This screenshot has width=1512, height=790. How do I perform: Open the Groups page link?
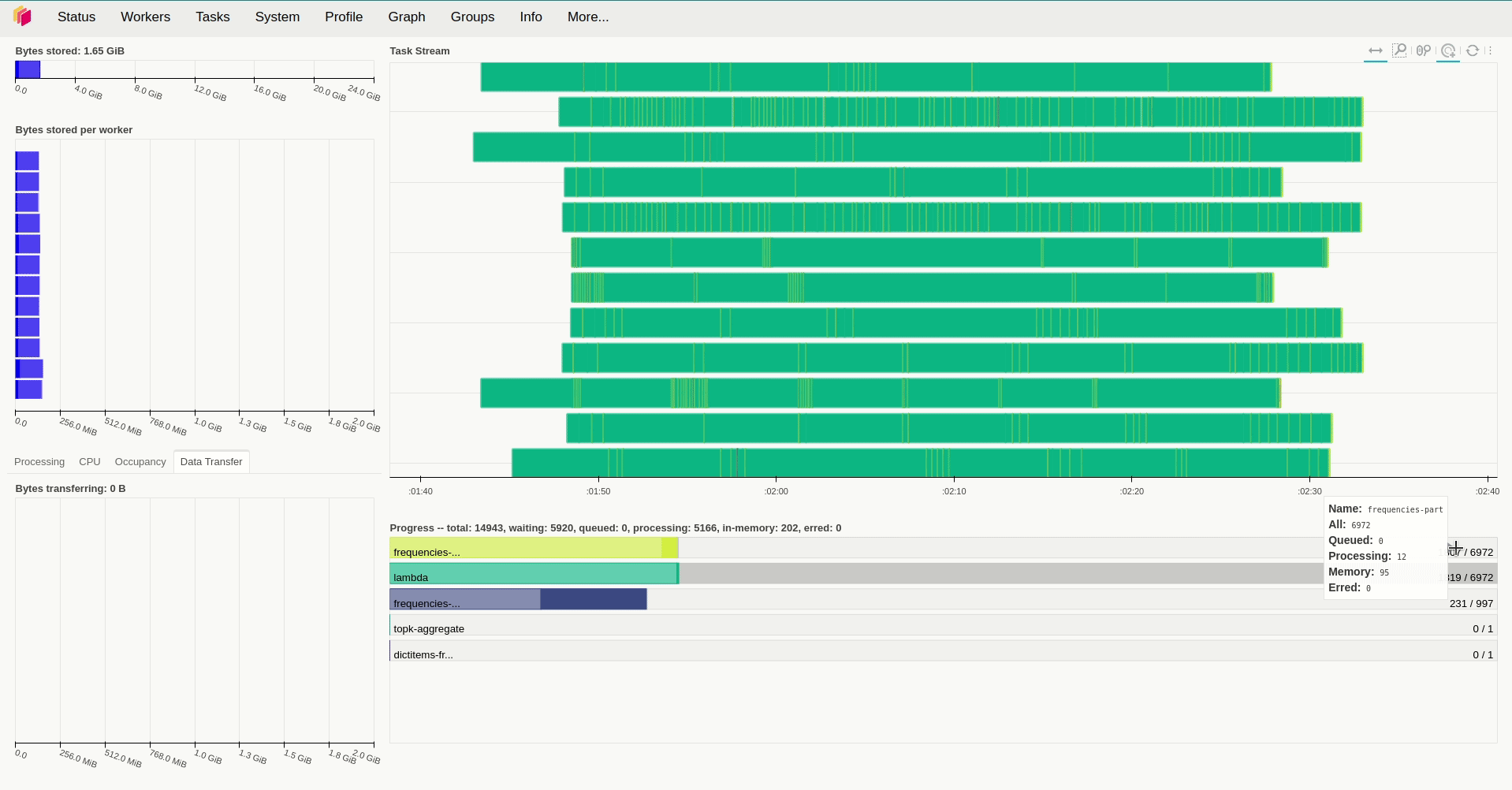472,17
